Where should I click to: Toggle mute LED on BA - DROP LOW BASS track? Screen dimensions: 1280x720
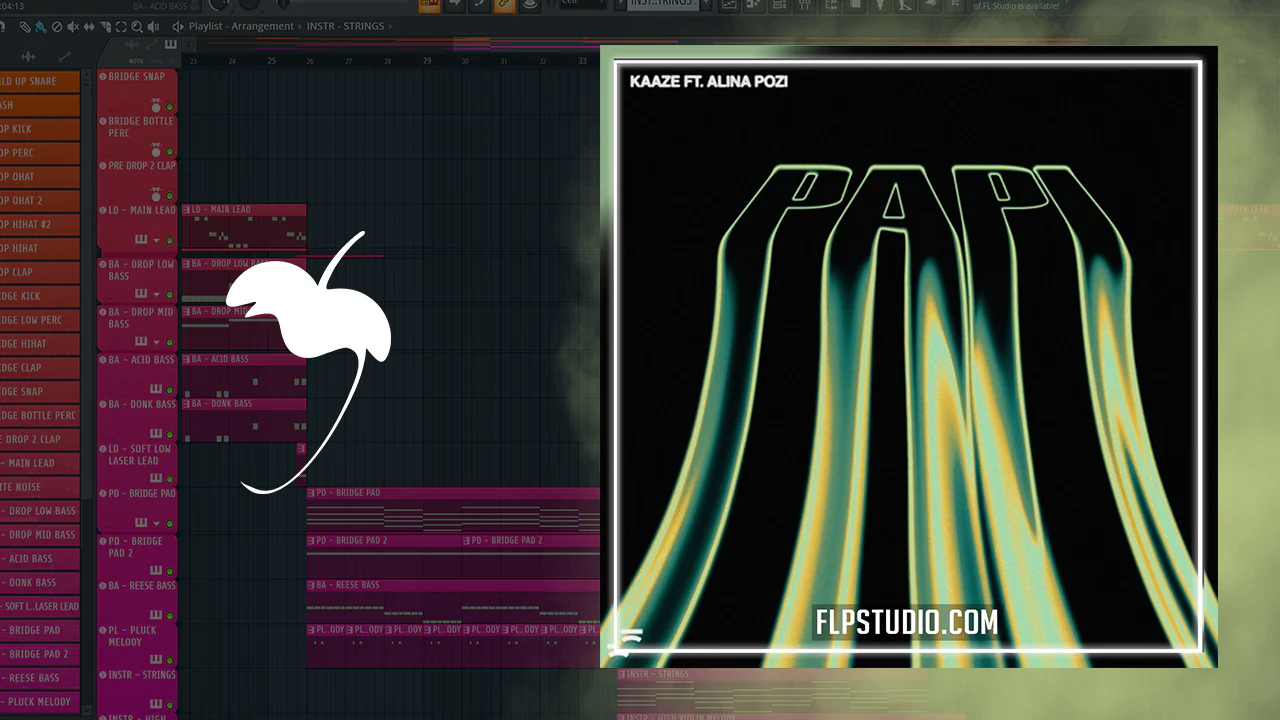pos(170,294)
